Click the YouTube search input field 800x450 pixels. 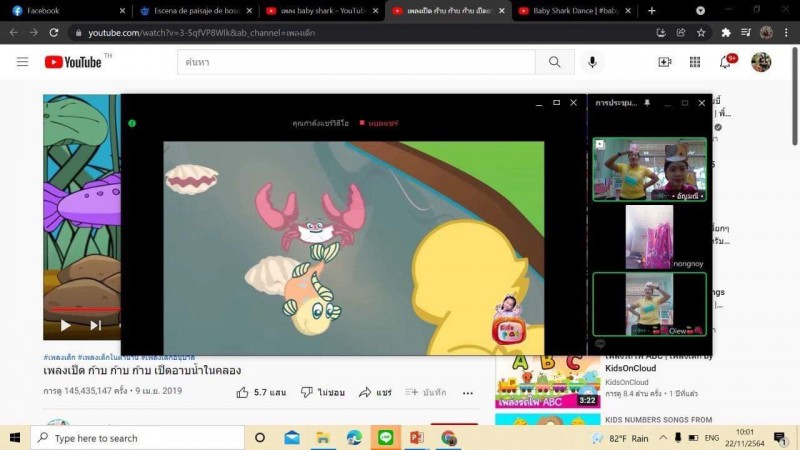(x=355, y=62)
